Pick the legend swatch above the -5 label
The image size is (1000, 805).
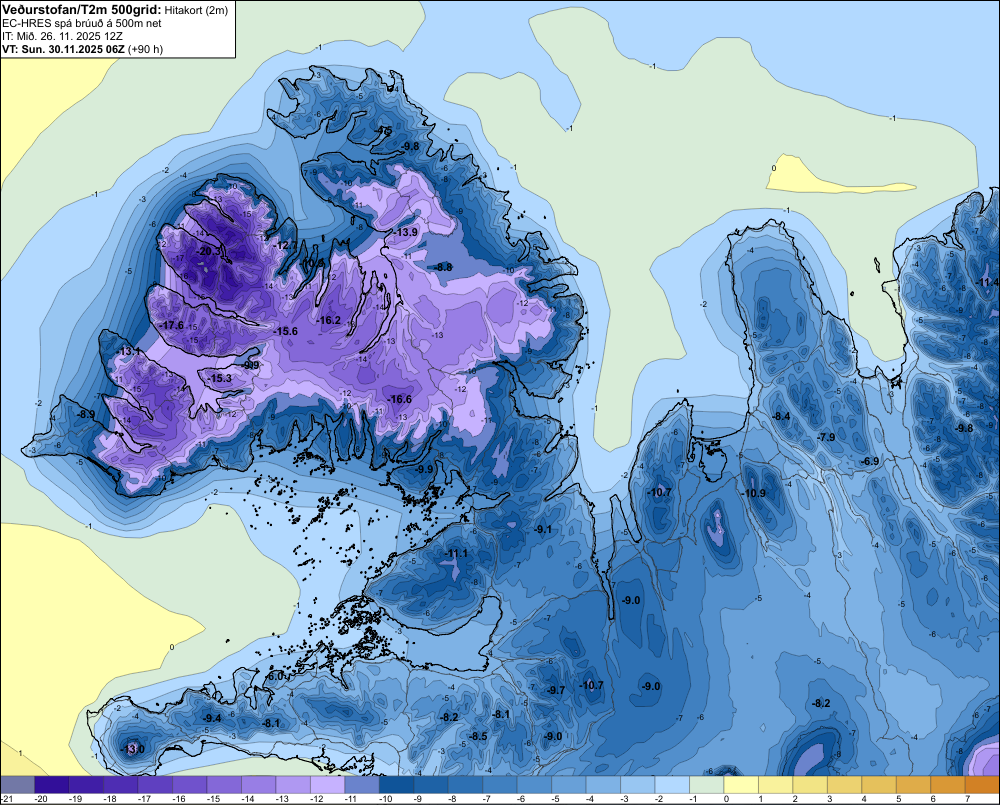(568, 784)
